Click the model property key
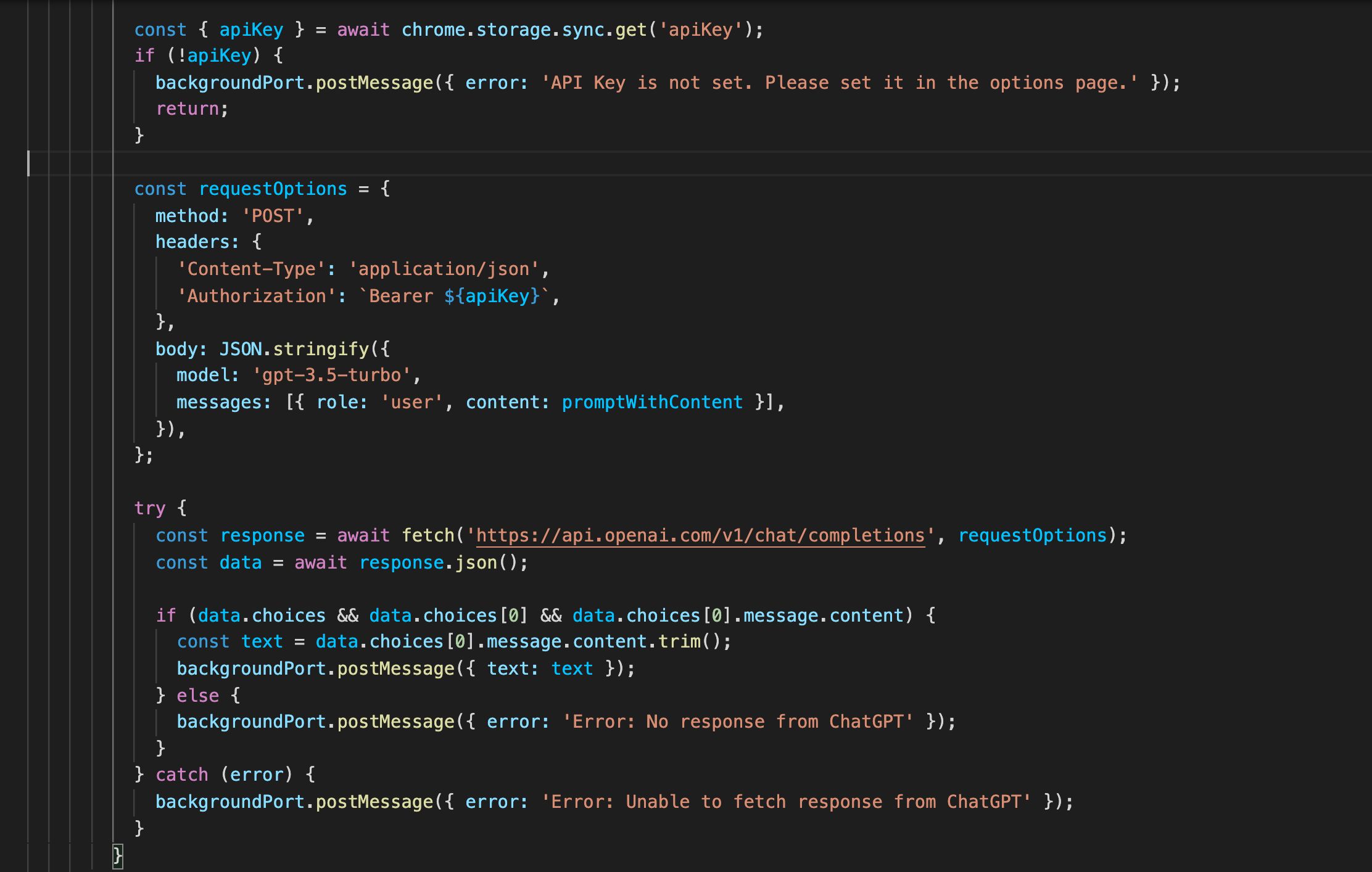 pos(202,375)
